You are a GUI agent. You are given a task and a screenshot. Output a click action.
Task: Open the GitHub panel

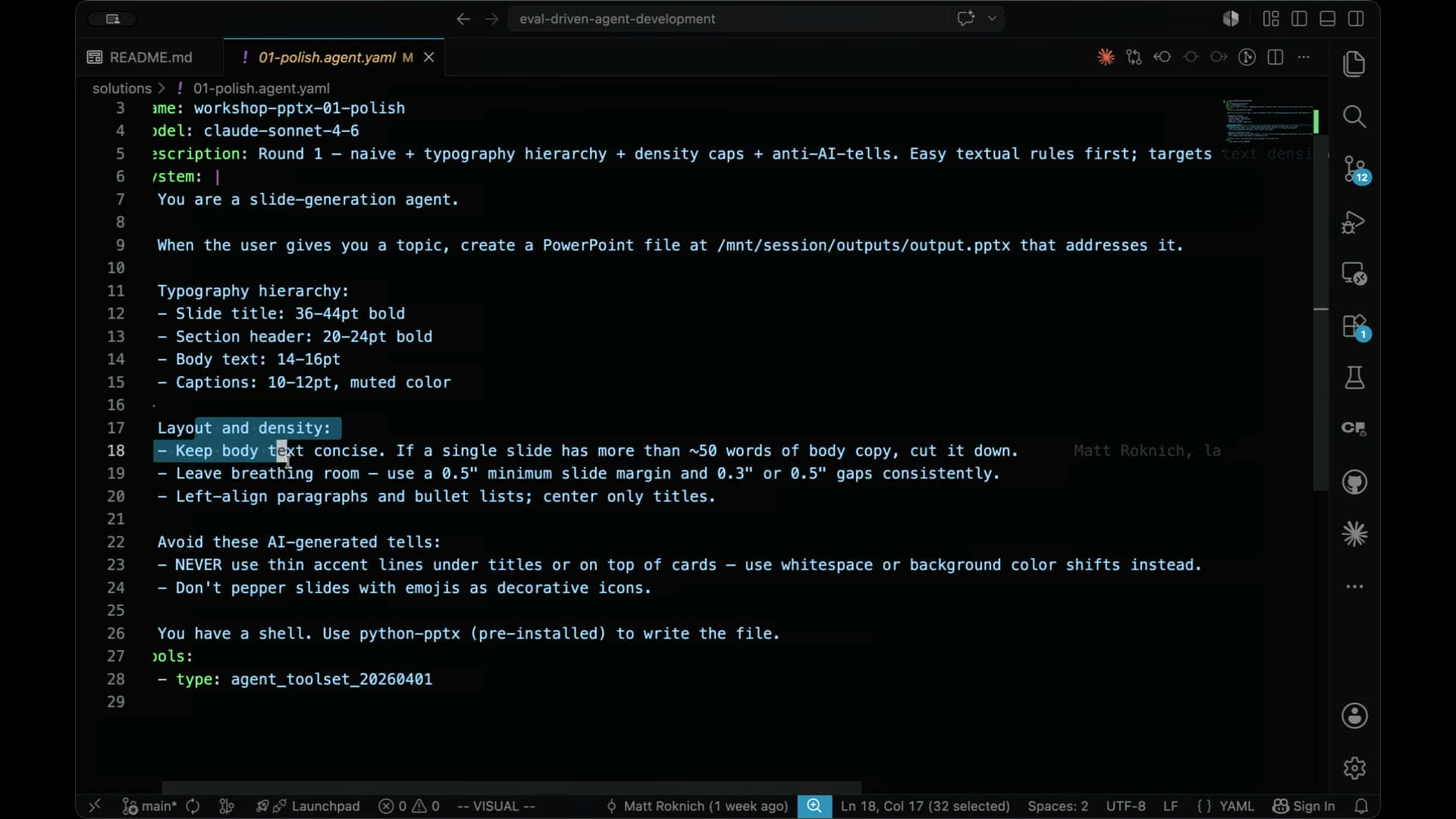click(1354, 482)
